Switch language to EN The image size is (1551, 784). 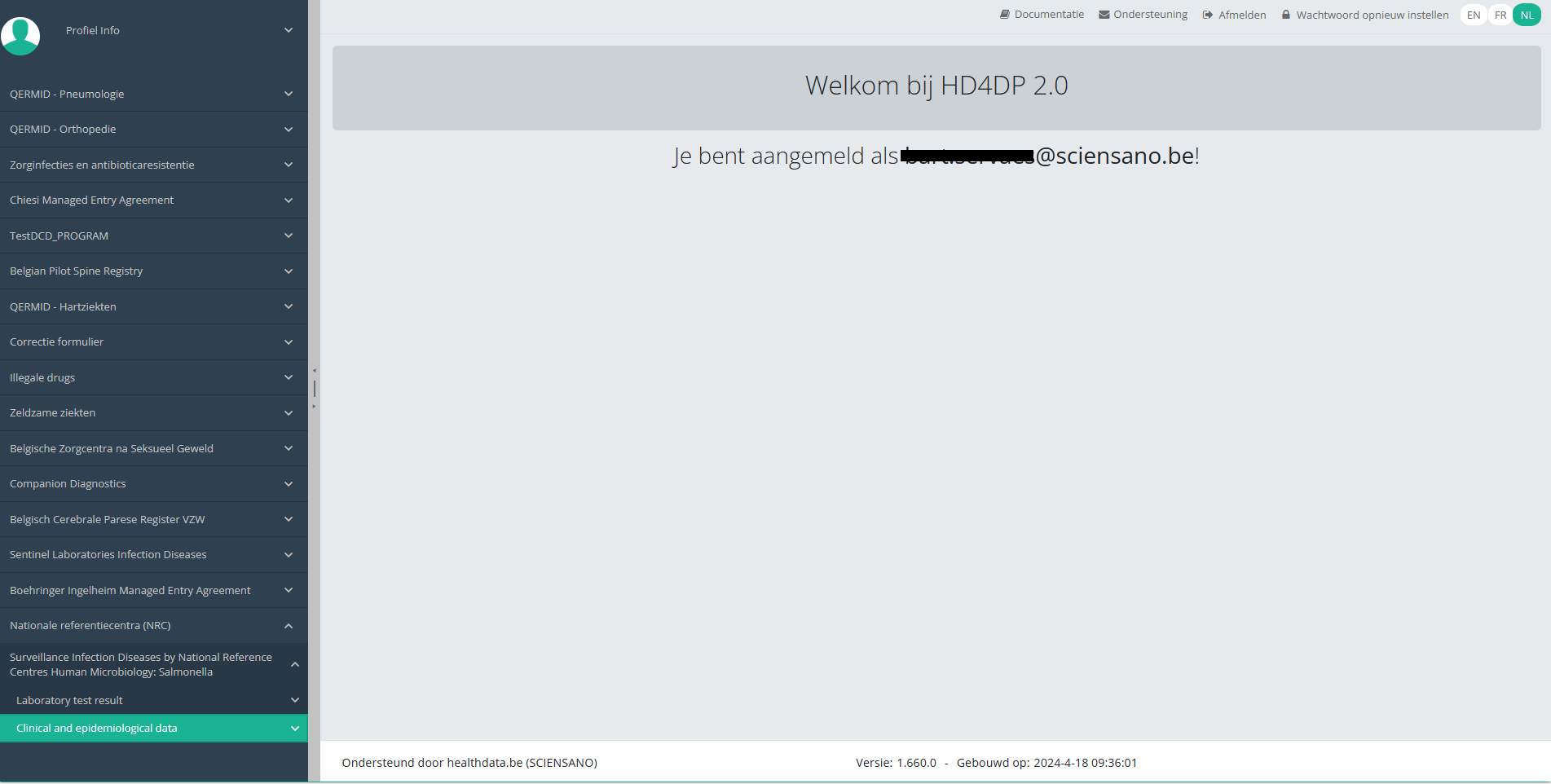tap(1474, 15)
